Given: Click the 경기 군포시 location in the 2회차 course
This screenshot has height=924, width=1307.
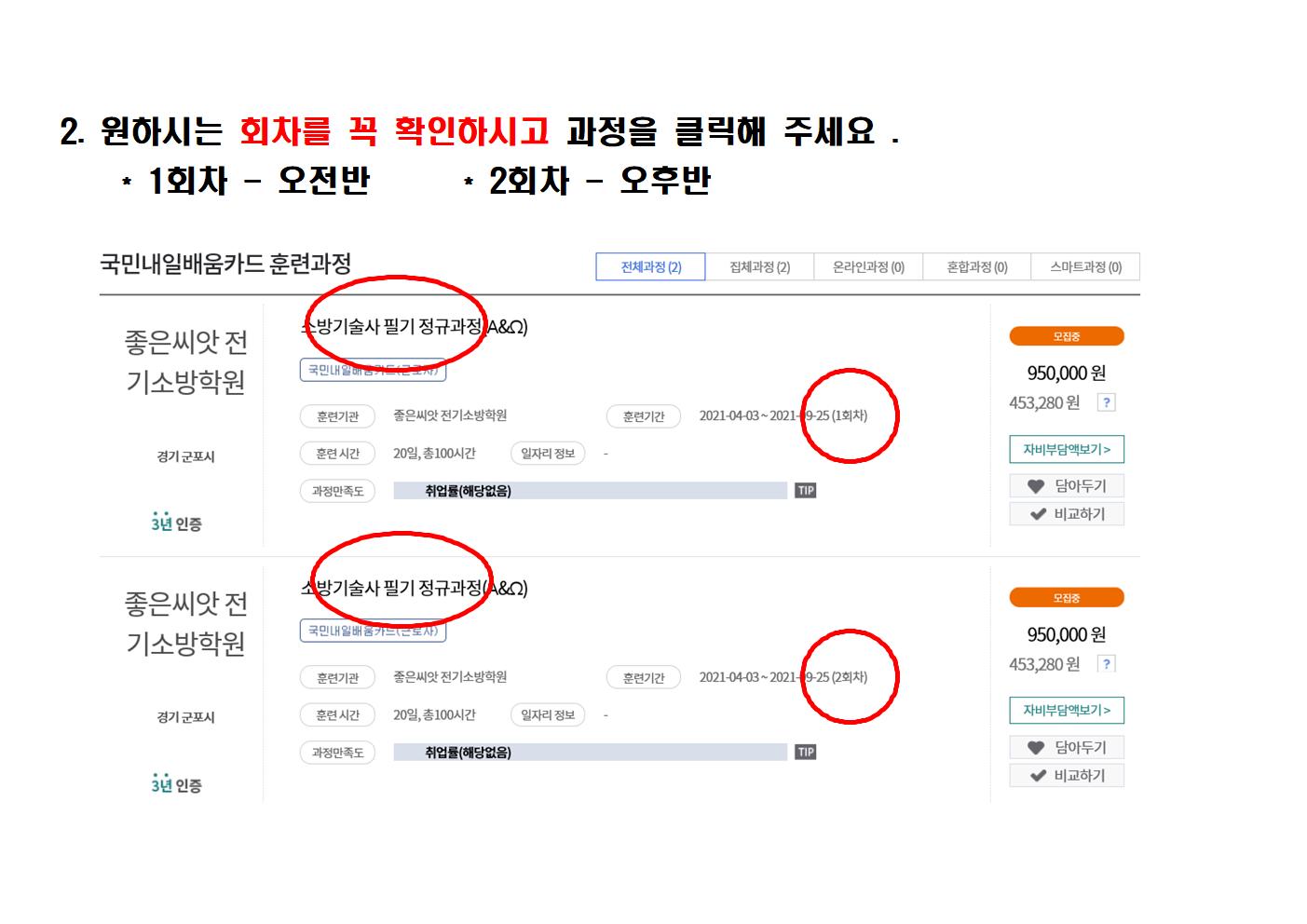Looking at the screenshot, I should (185, 717).
